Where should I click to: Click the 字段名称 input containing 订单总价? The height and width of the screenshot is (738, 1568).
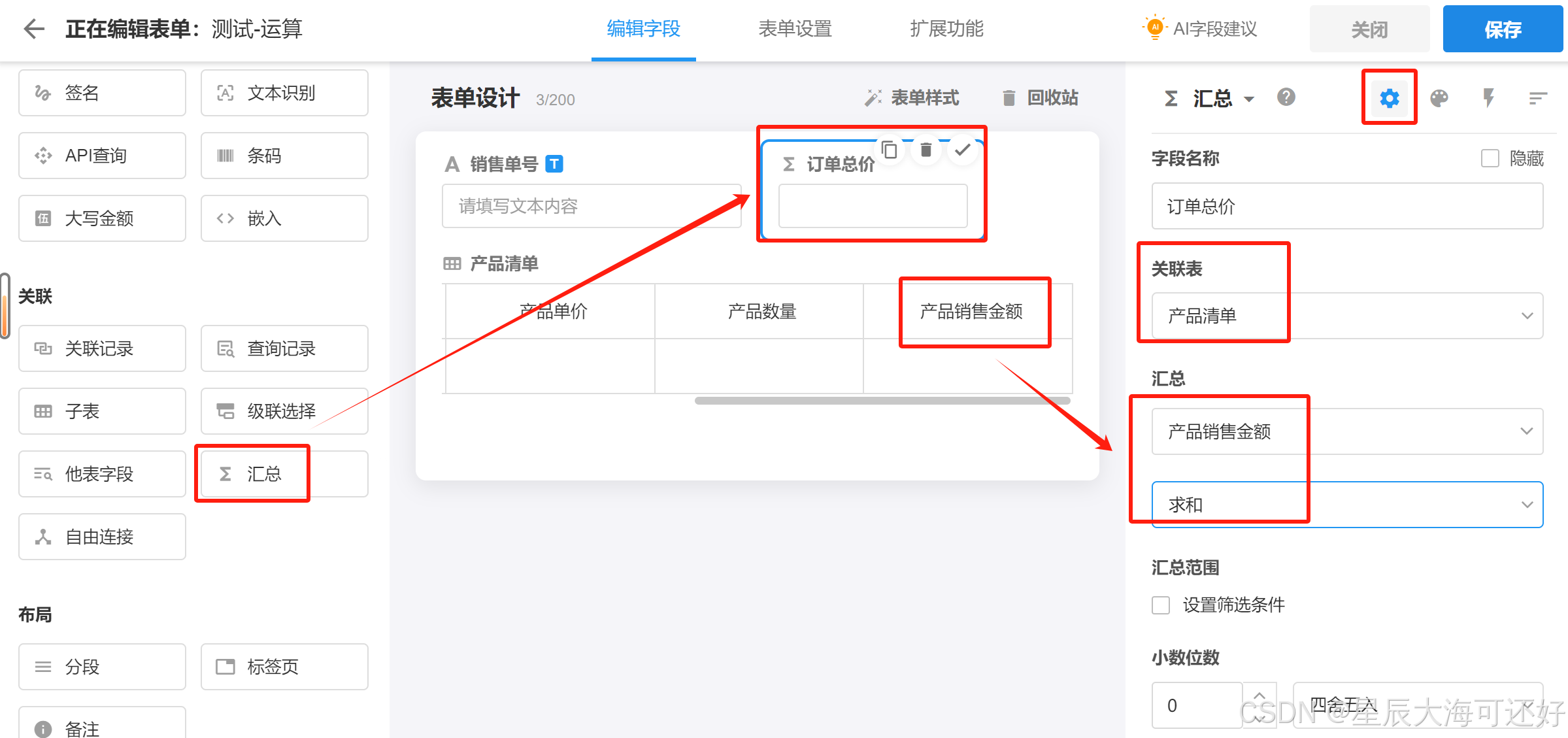pos(1347,207)
